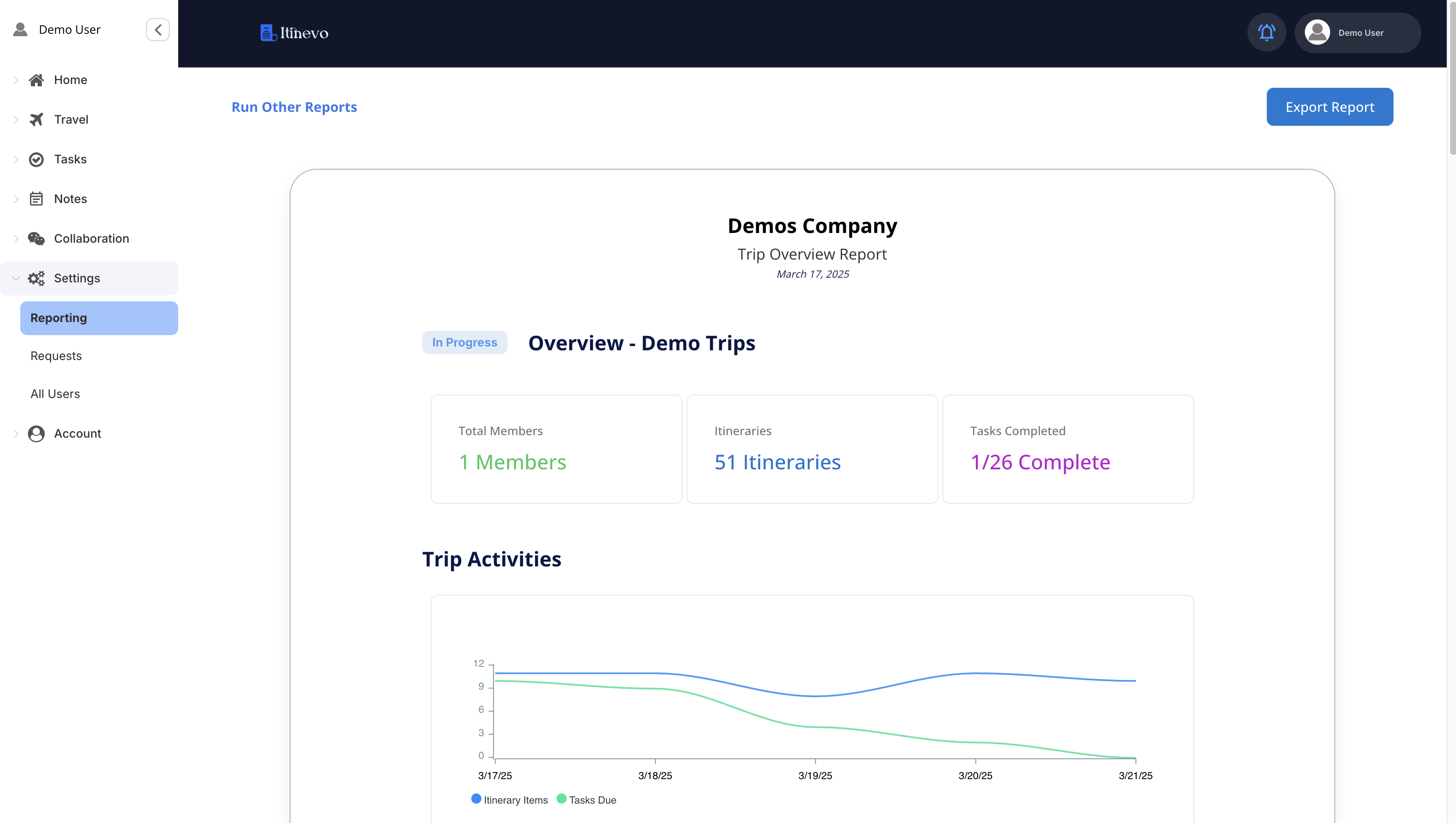1456x823 pixels.
Task: Click the Notes calendar icon
Action: coord(36,199)
